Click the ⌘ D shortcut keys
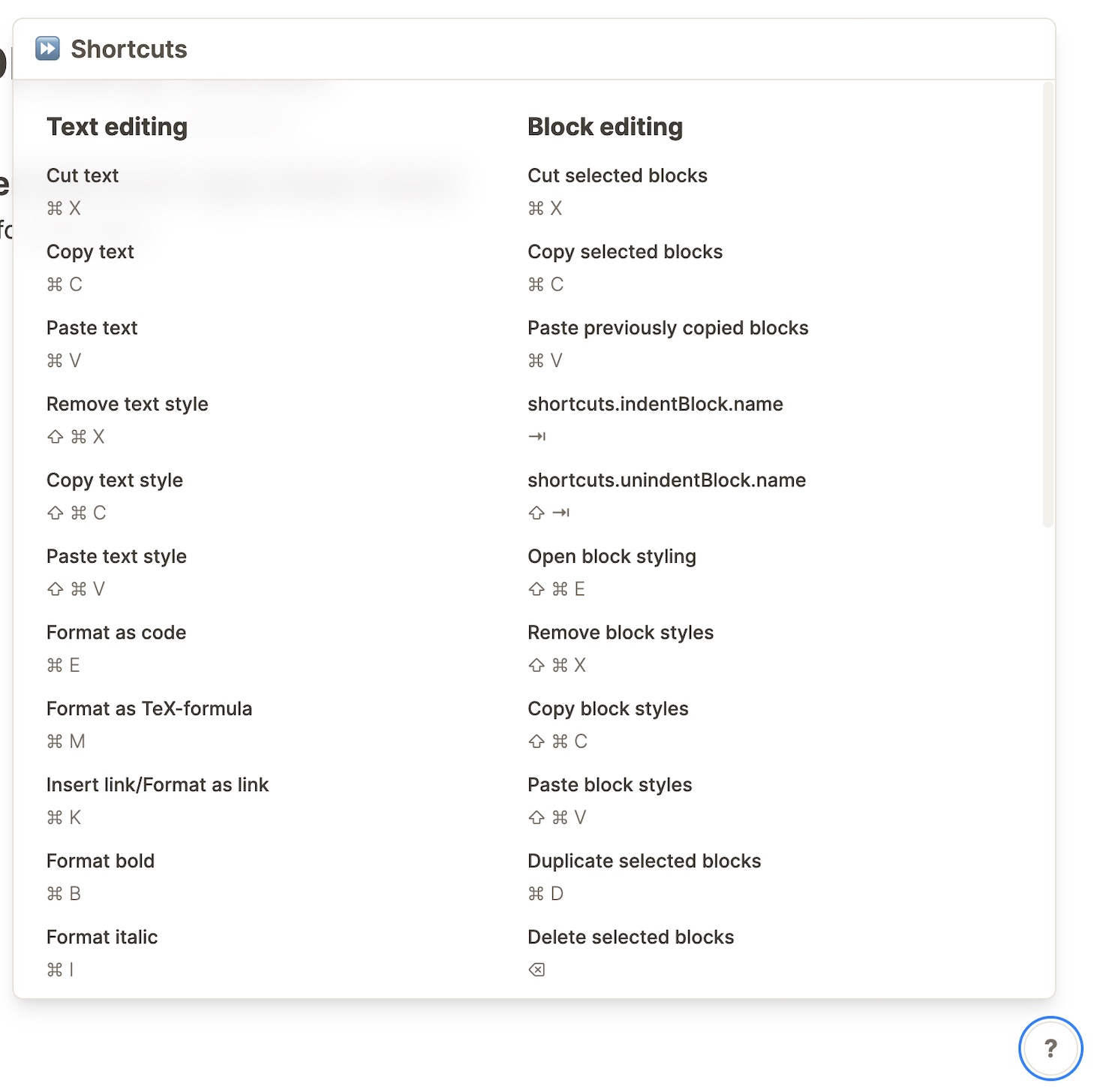Viewport: 1094px width, 1092px height. pos(545,894)
